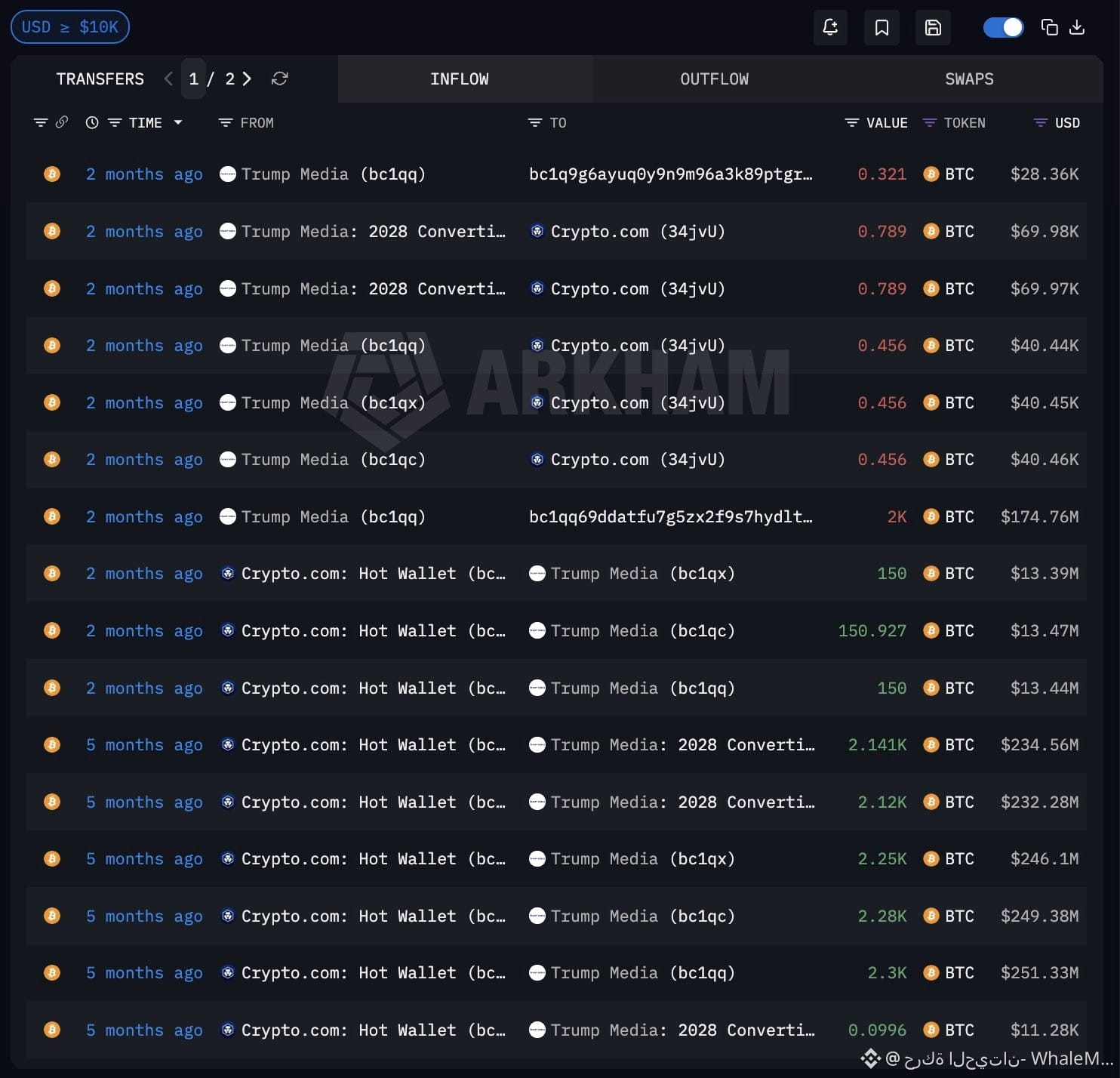Click the Crypto.com logo in the $69.98K row
Viewport: 1120px width, 1078px height.
(537, 231)
